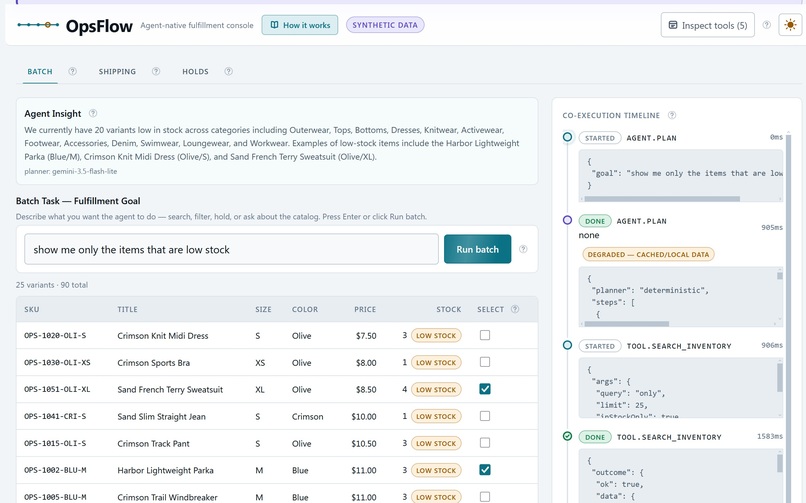Click LOW STOCK badge for Crimson Sports Bra
The image size is (806, 503).
click(x=436, y=362)
